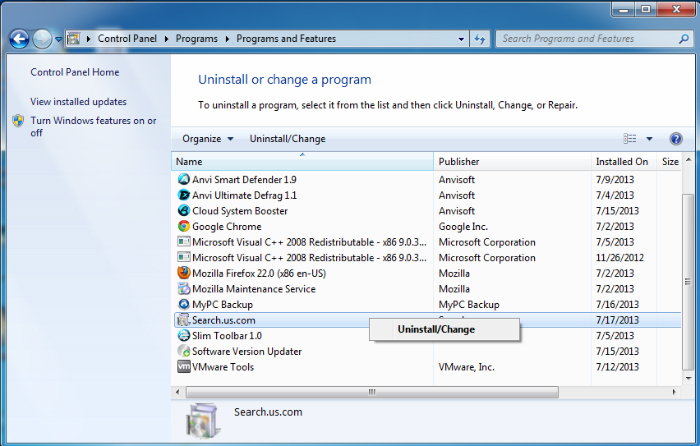The width and height of the screenshot is (700, 446).
Task: Click the Control Panel breadcrumb
Action: (x=127, y=39)
